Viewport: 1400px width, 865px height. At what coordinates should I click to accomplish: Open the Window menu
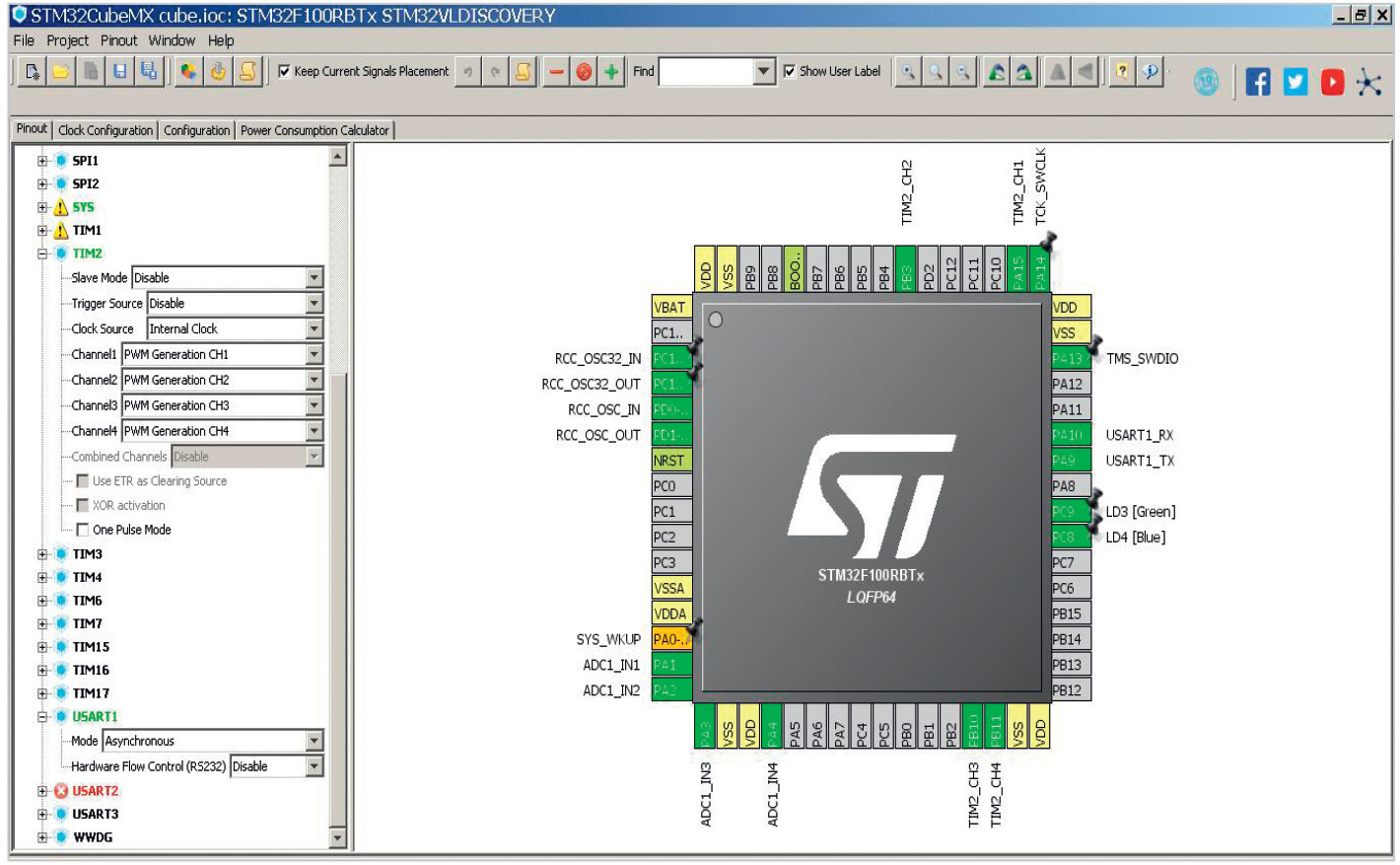(172, 40)
